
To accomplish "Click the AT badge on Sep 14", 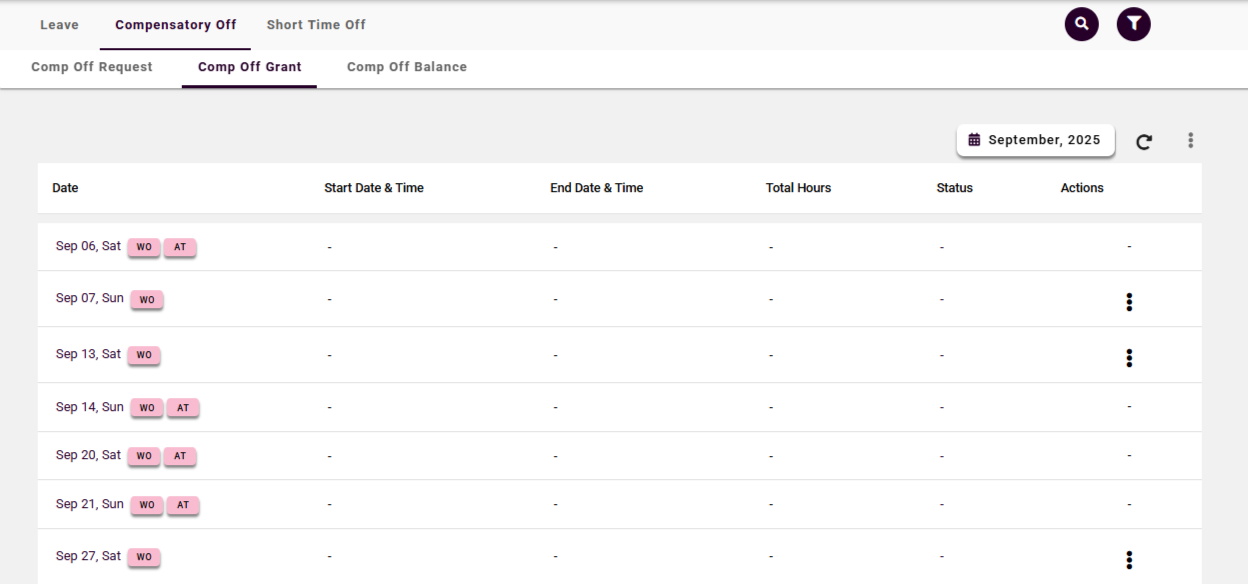I will [182, 408].
